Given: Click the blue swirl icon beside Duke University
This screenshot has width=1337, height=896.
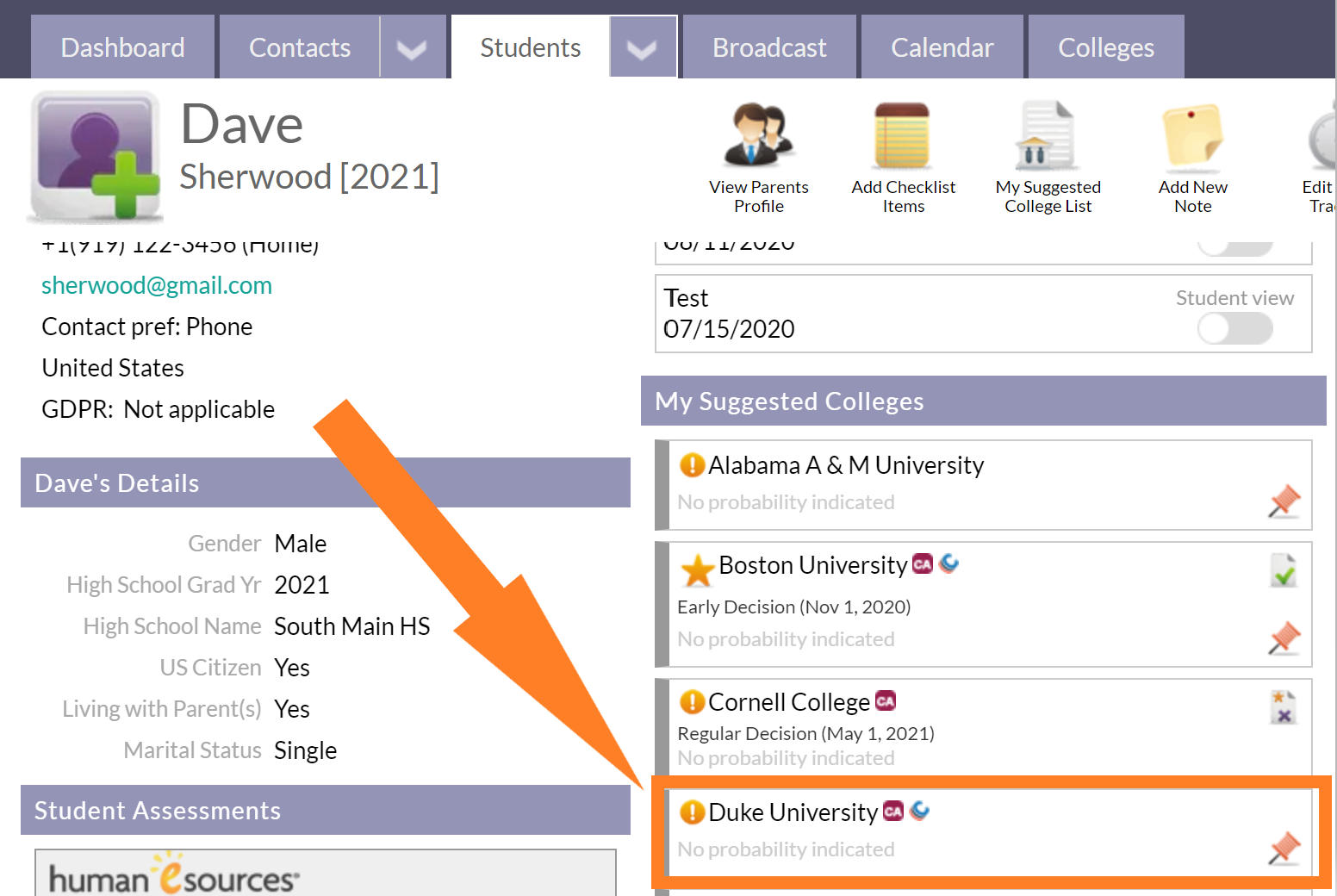Looking at the screenshot, I should (x=919, y=811).
